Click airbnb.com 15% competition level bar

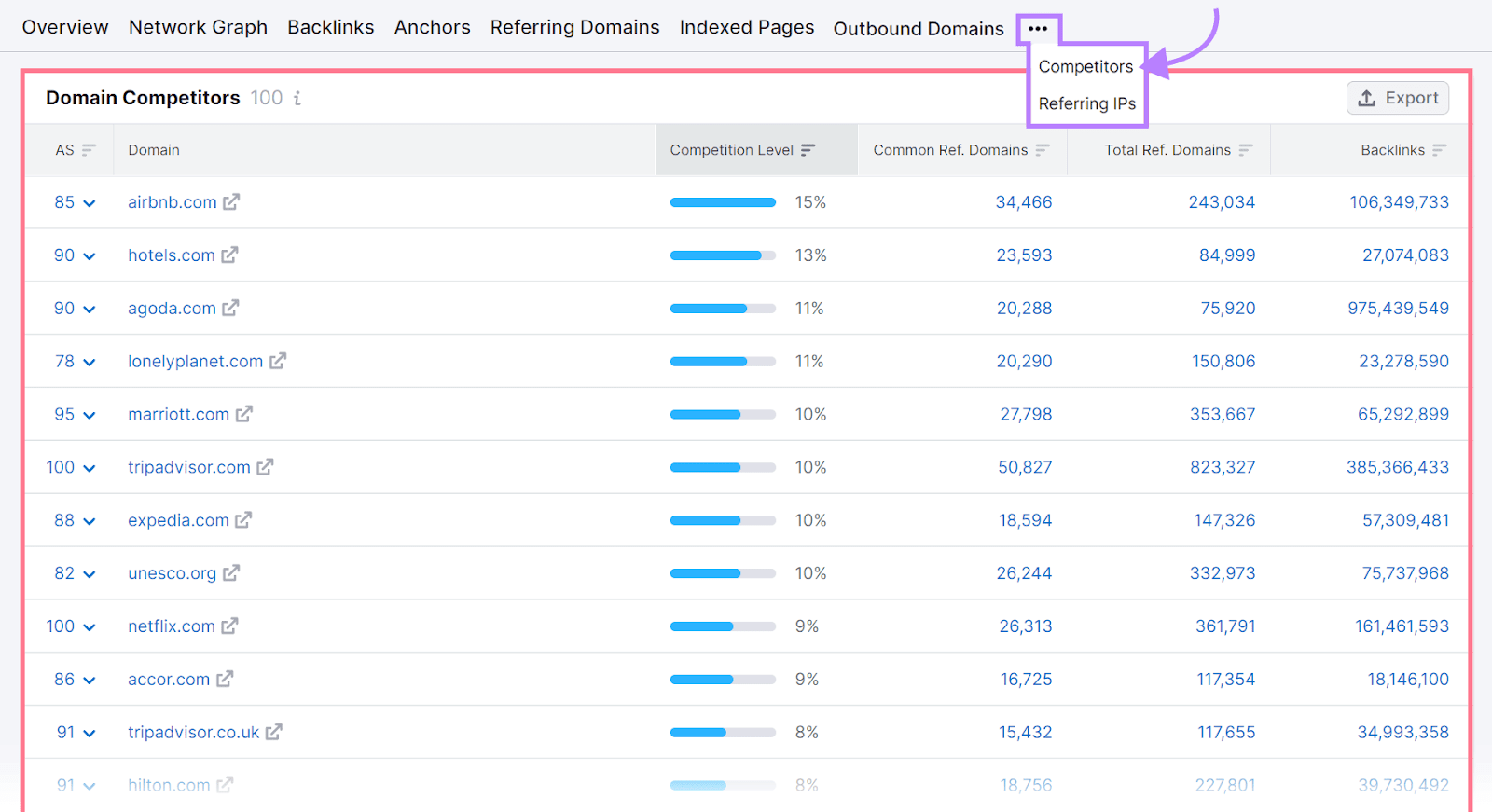pyautogui.click(x=723, y=202)
